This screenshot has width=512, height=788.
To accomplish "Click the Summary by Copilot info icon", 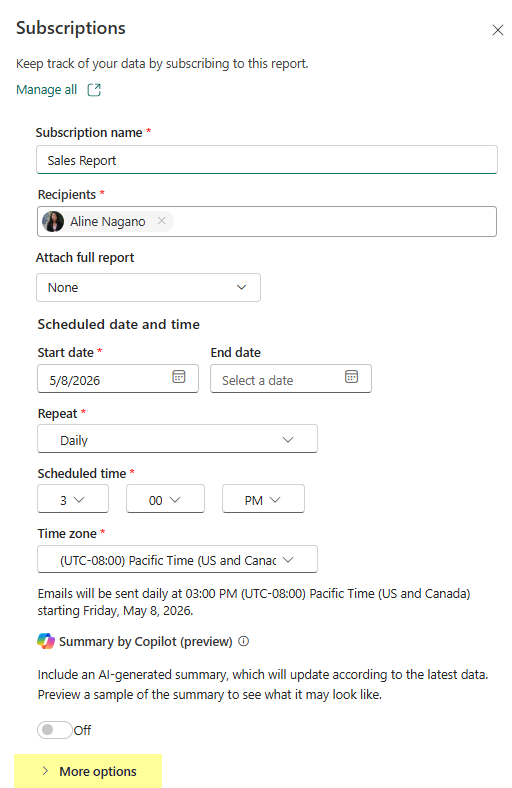I will tap(243, 641).
